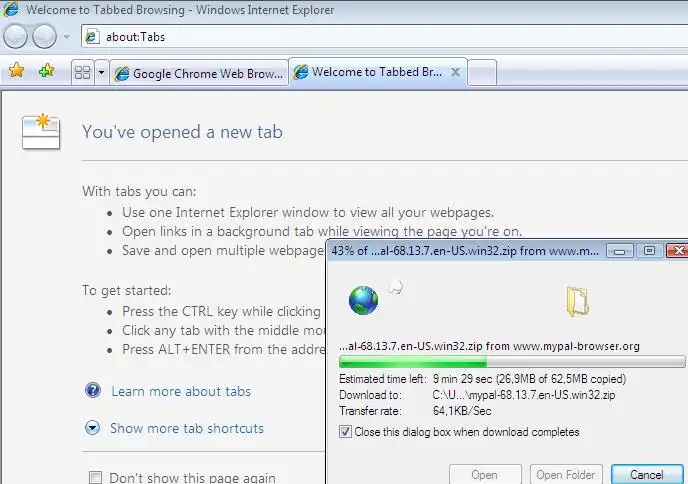
Task: Click Open Folder button in download dialog
Action: point(566,474)
